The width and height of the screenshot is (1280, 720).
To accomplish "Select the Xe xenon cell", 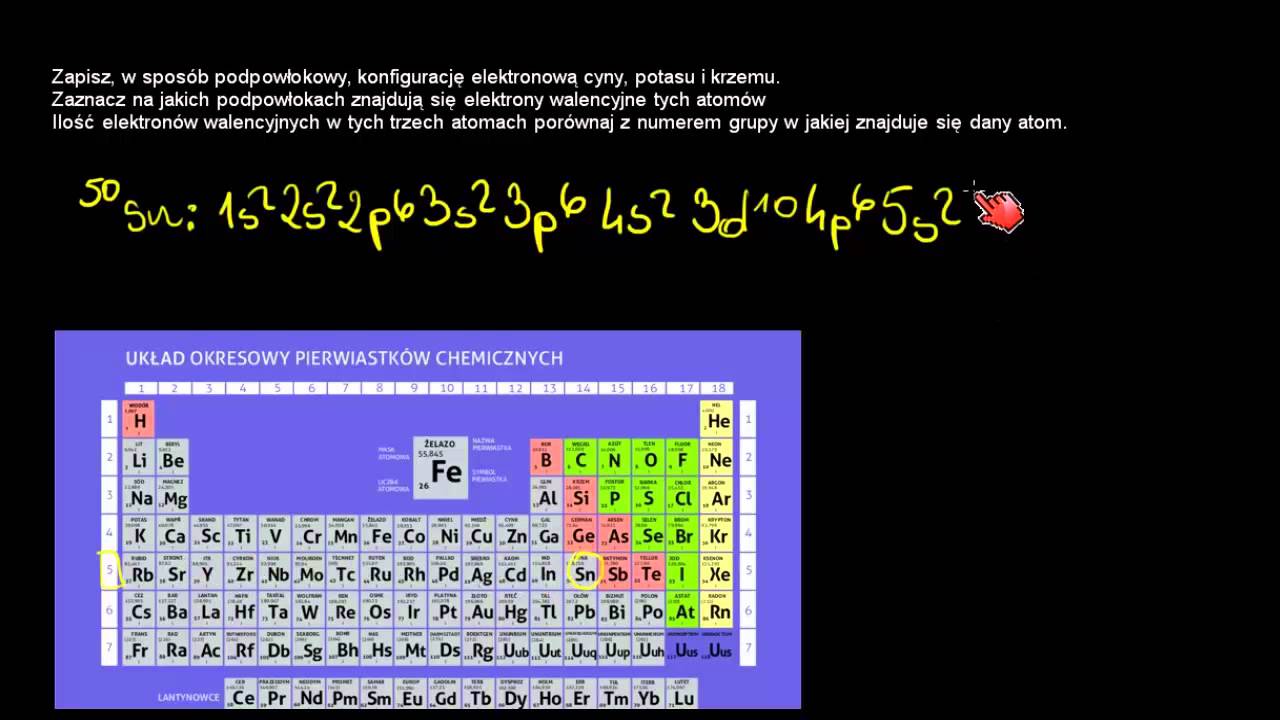I will [717, 571].
